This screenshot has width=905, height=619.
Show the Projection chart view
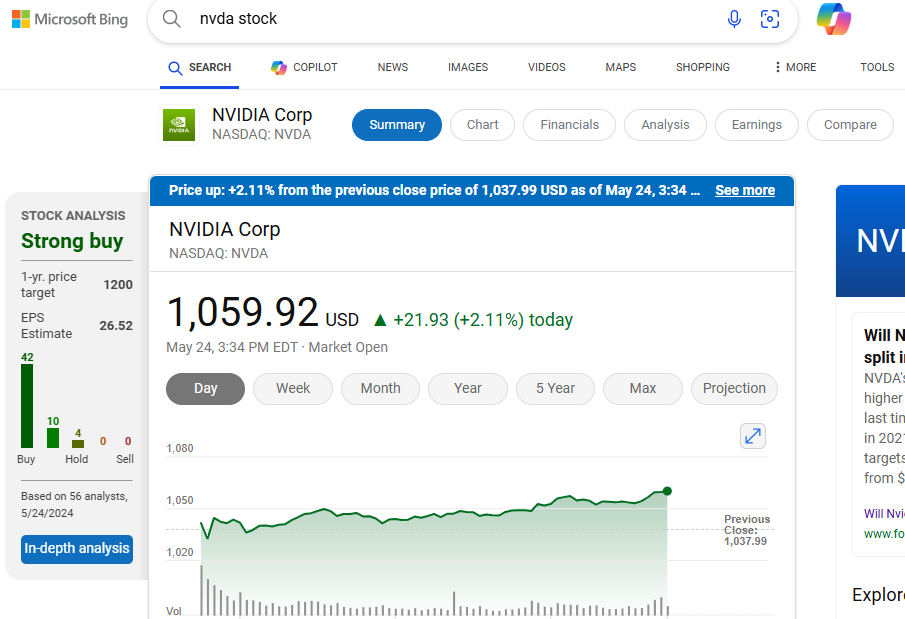click(x=734, y=389)
